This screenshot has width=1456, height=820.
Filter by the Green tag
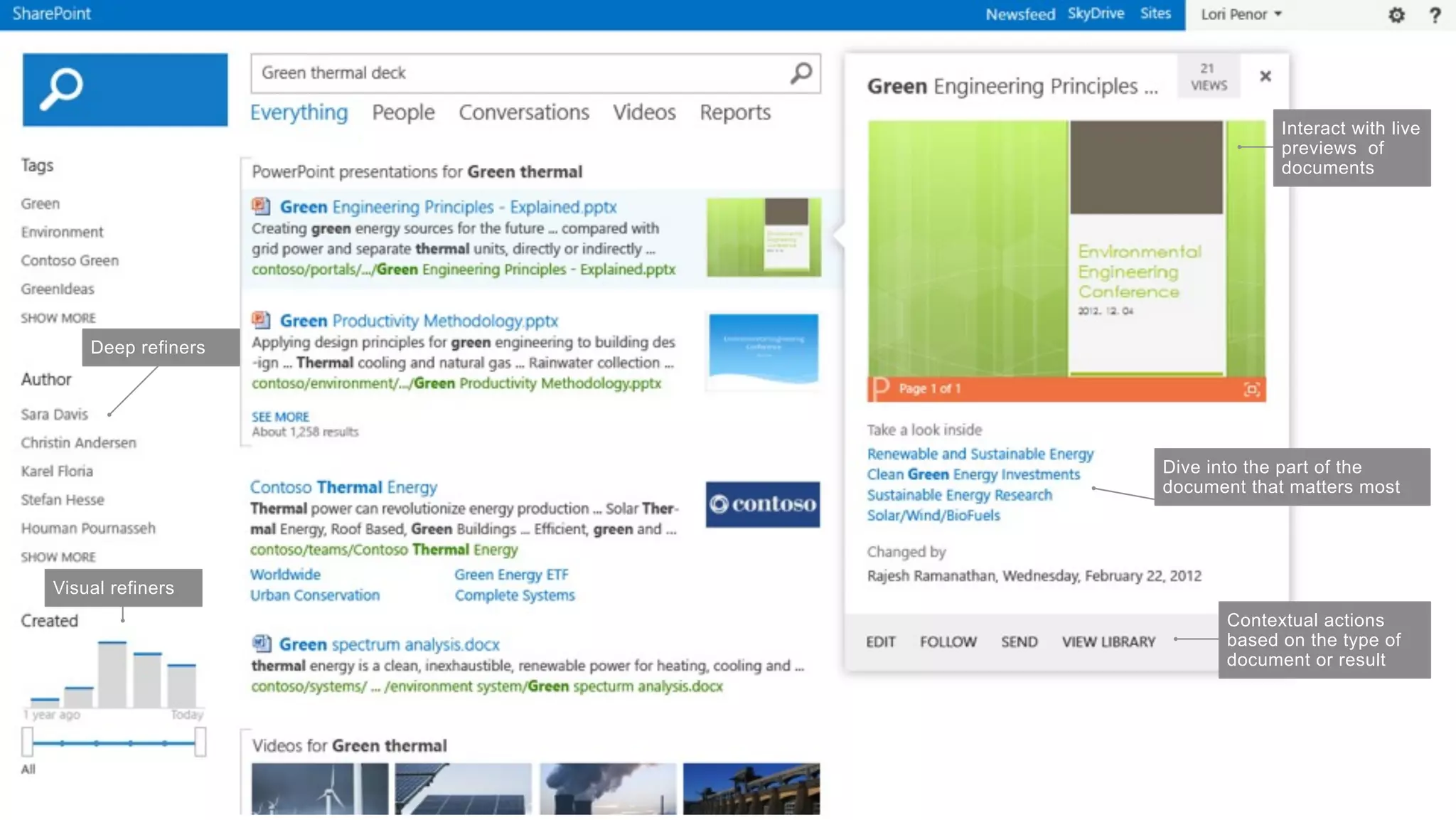tap(40, 203)
